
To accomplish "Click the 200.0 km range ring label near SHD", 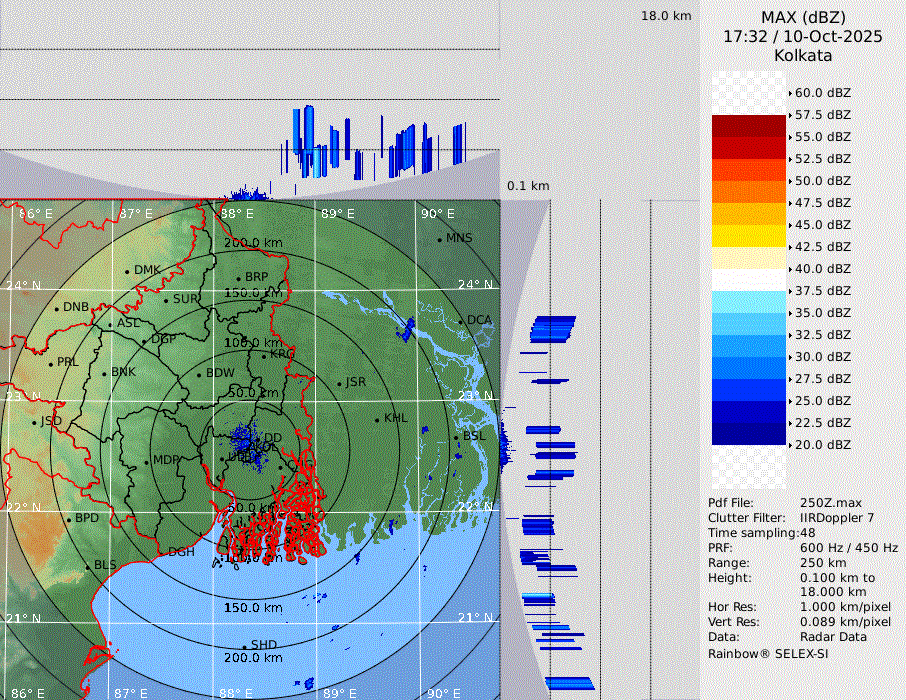I will tap(253, 658).
